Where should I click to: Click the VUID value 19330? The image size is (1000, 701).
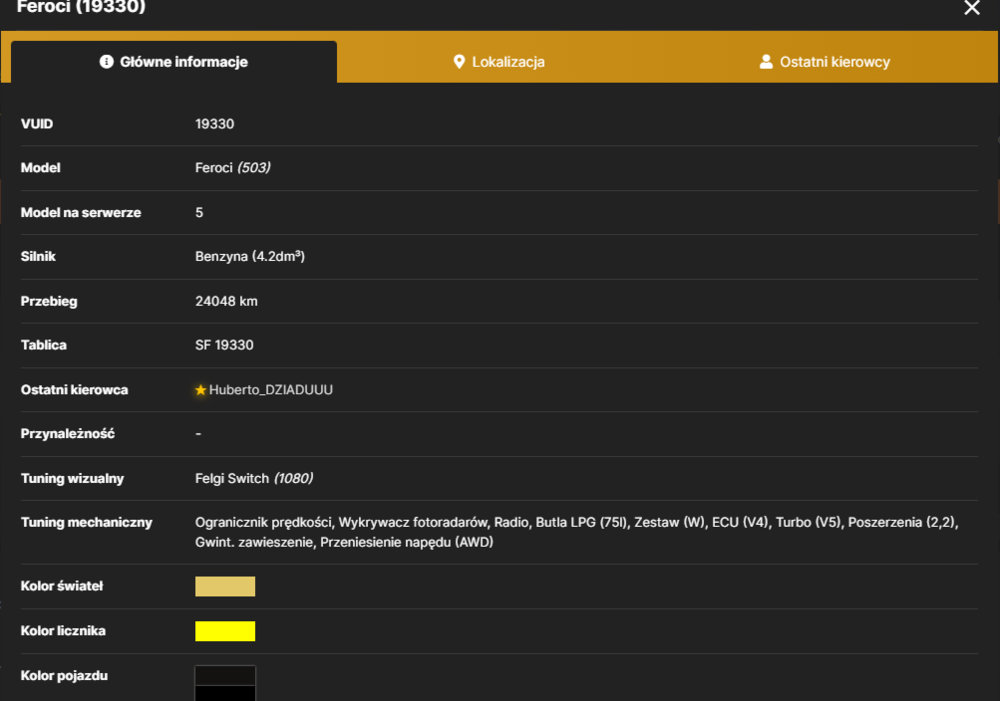[x=214, y=124]
